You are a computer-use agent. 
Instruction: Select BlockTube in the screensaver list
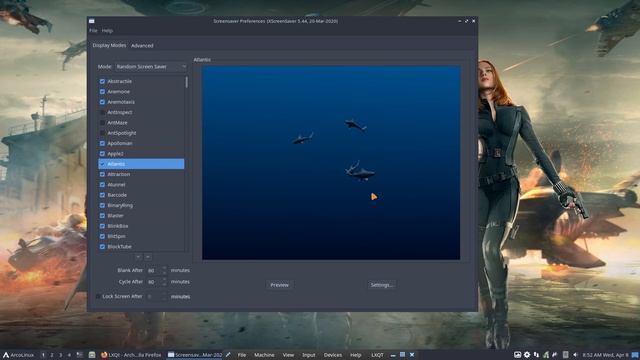[x=141, y=247]
